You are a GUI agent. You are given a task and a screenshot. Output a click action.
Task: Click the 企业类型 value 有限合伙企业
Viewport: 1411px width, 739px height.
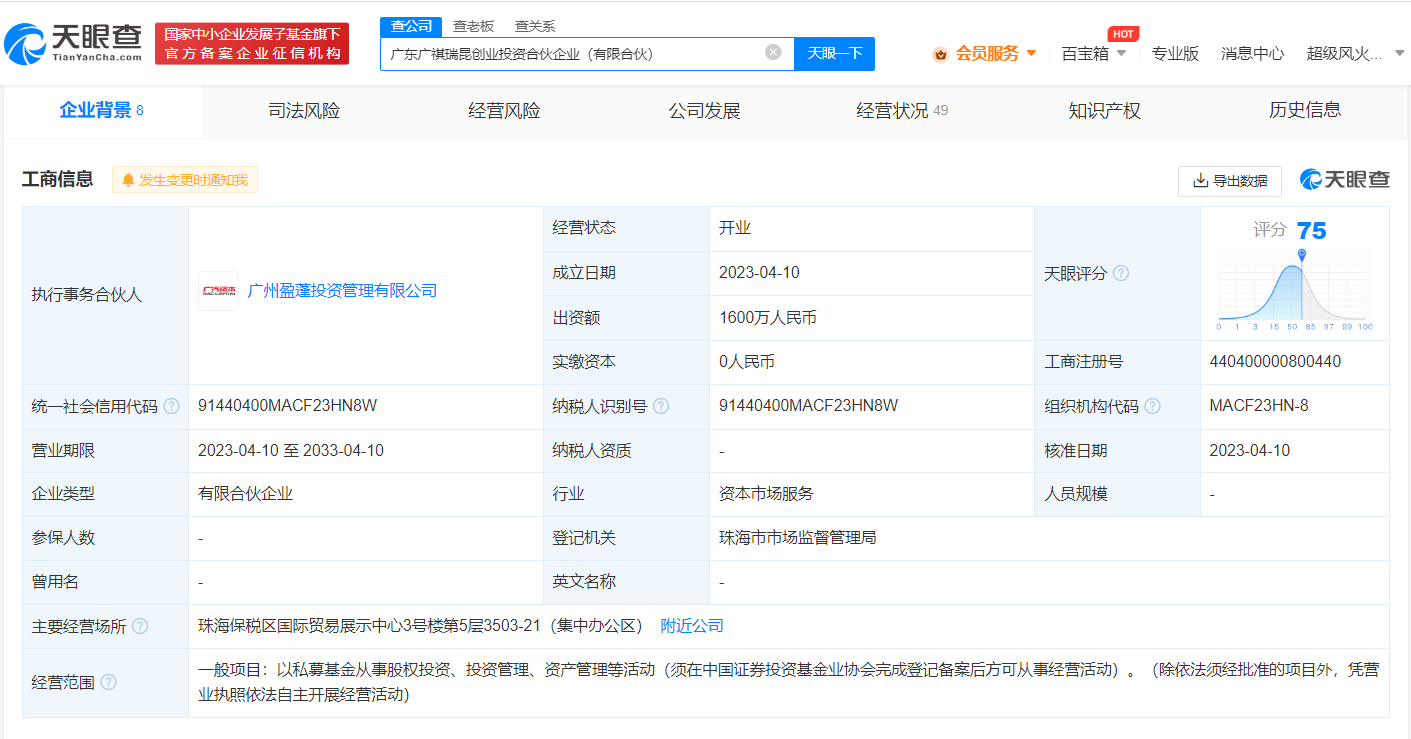[246, 494]
